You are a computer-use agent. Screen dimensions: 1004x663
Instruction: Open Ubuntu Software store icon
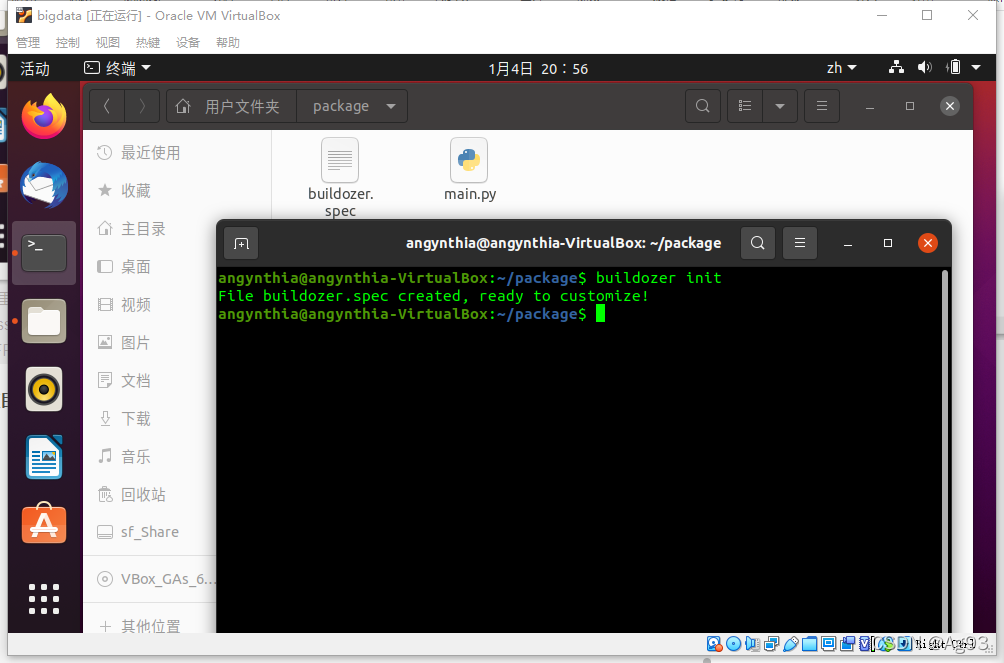click(44, 523)
